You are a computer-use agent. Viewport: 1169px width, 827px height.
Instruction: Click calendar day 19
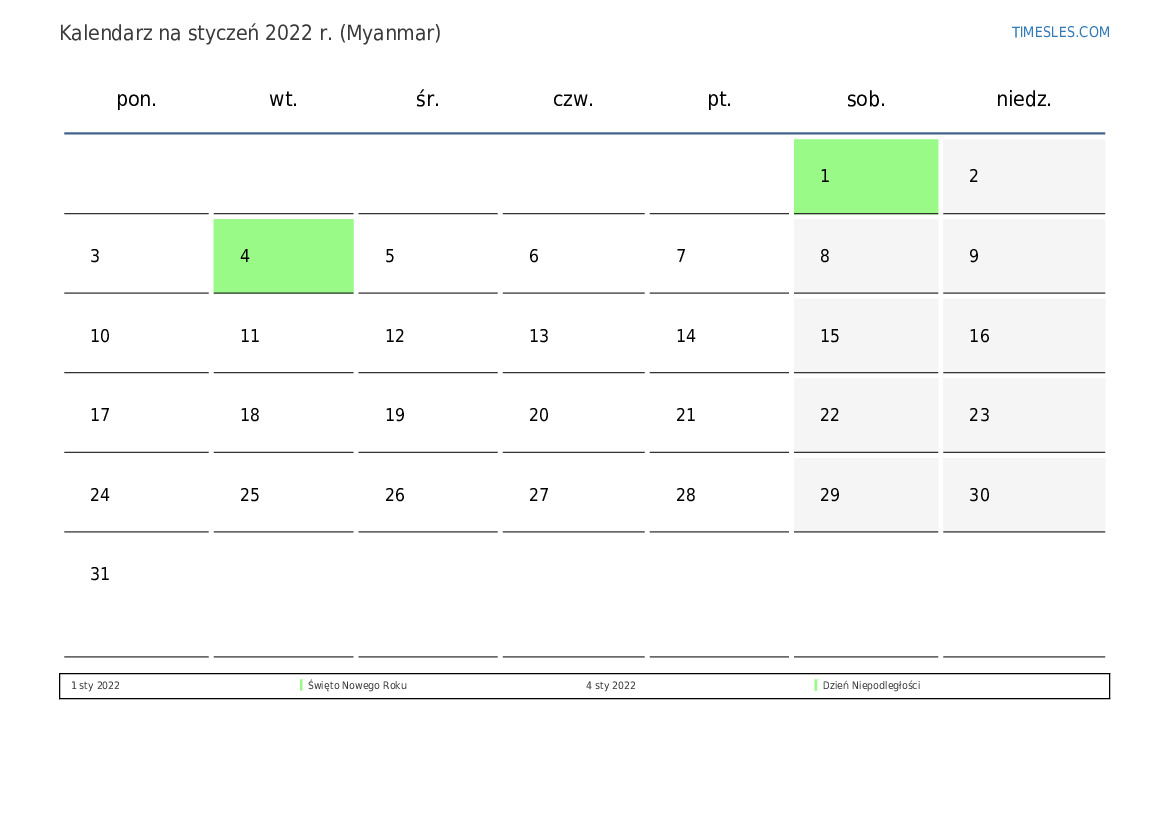point(428,415)
